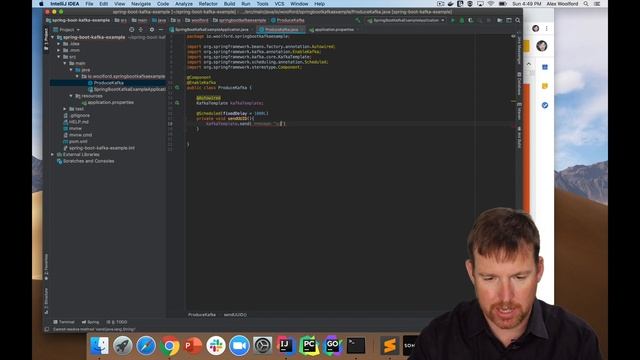Expand the .mvn folder
The height and width of the screenshot is (360, 640).
pyautogui.click(x=59, y=50)
